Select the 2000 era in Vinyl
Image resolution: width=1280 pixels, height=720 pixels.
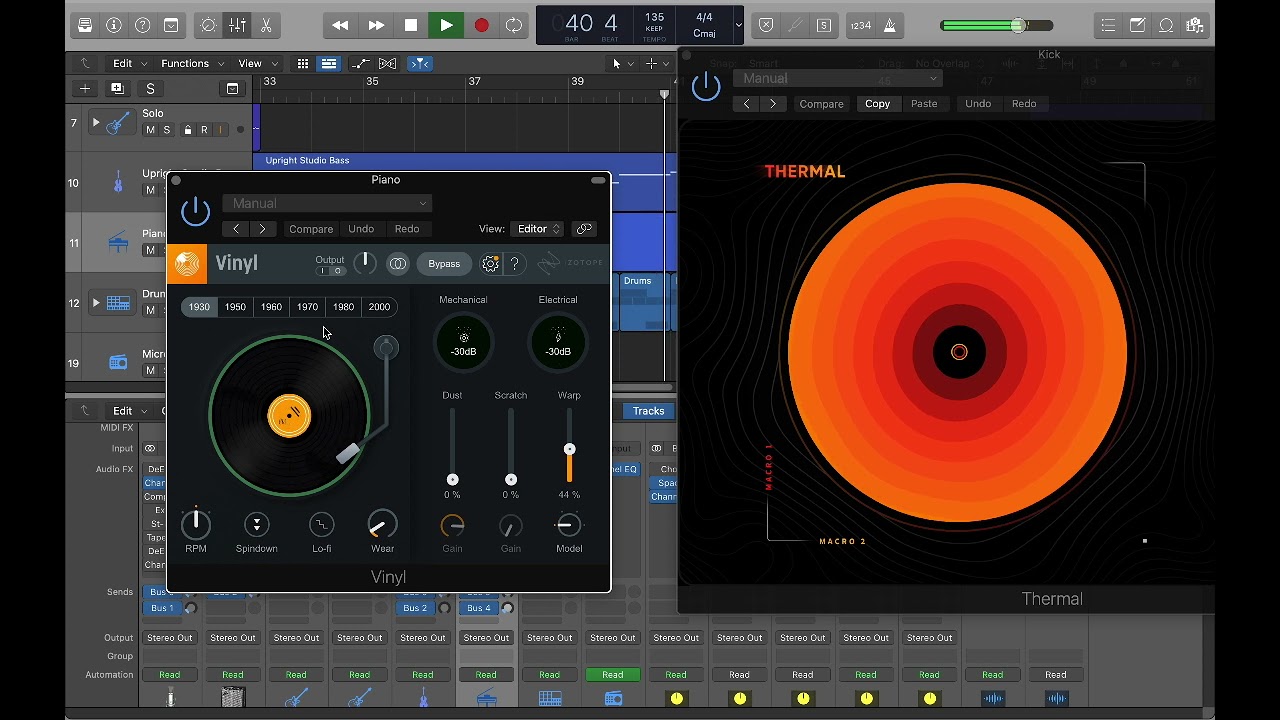379,307
